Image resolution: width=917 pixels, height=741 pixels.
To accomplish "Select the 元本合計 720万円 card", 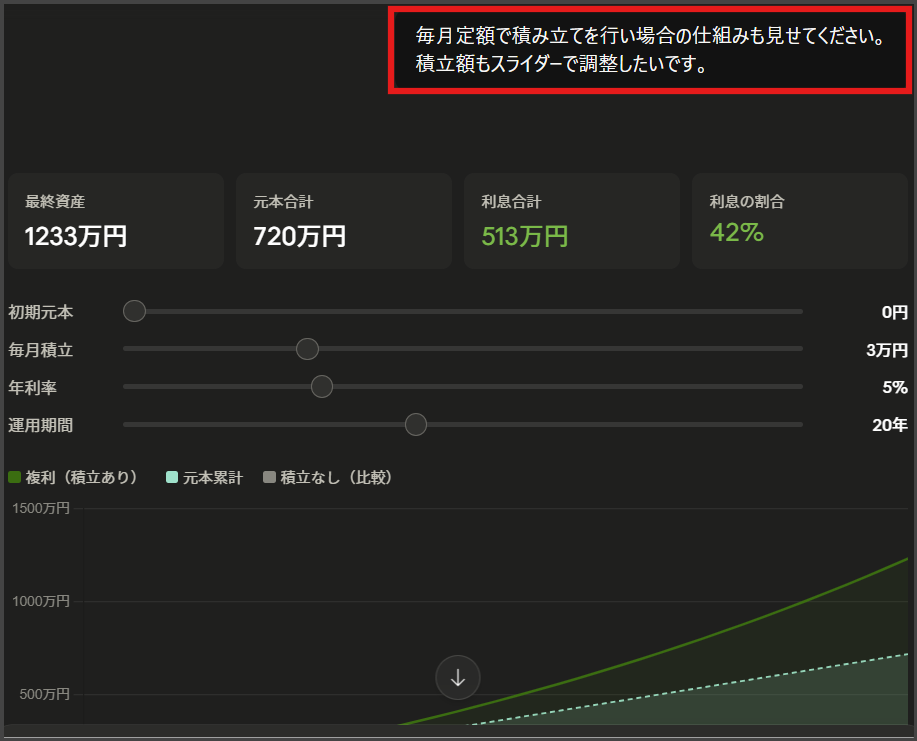I will click(344, 221).
